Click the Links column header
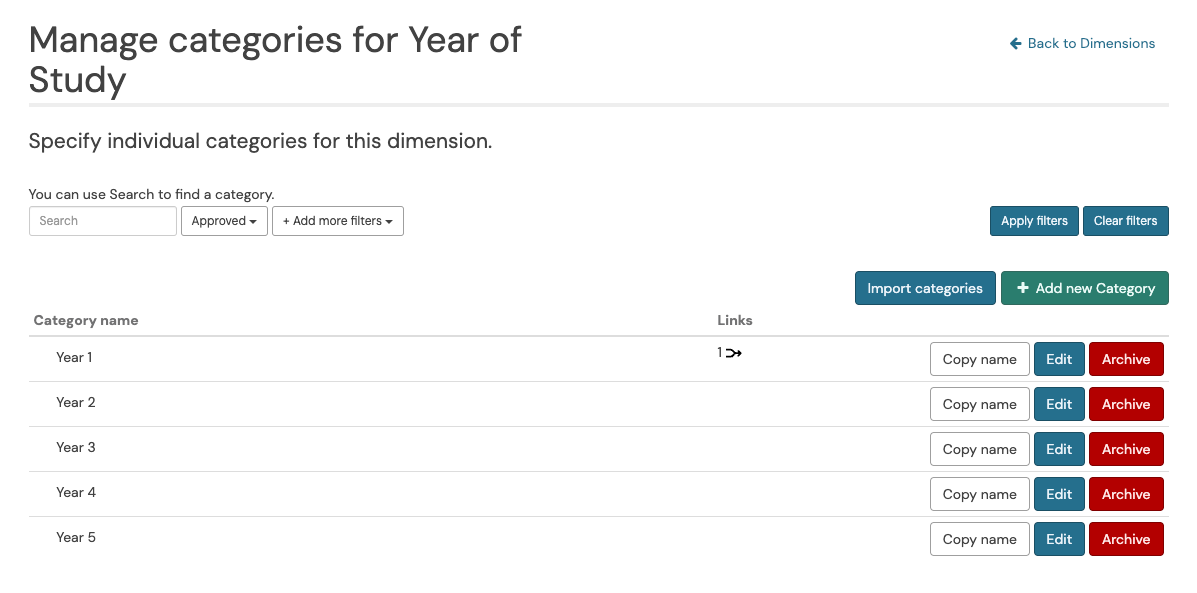This screenshot has width=1197, height=593. (x=734, y=320)
